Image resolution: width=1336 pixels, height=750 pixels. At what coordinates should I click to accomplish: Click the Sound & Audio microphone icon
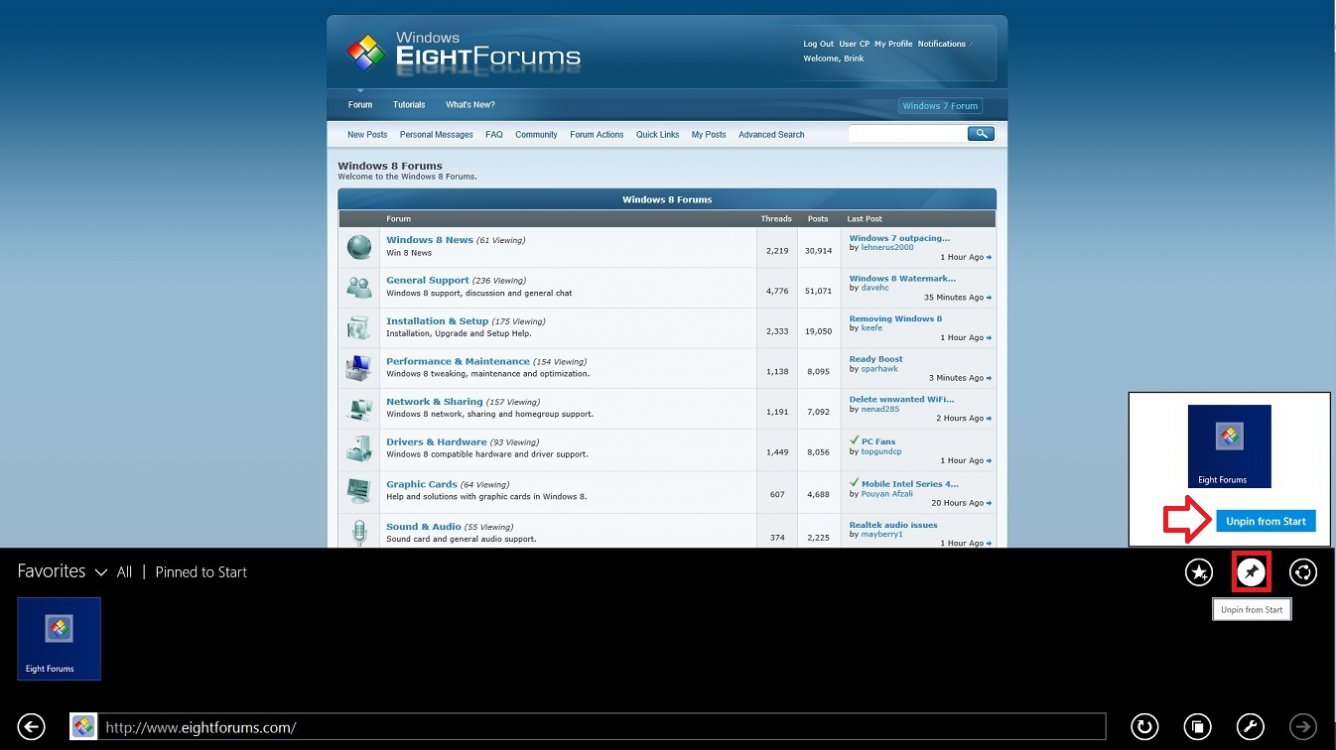pyautogui.click(x=359, y=531)
